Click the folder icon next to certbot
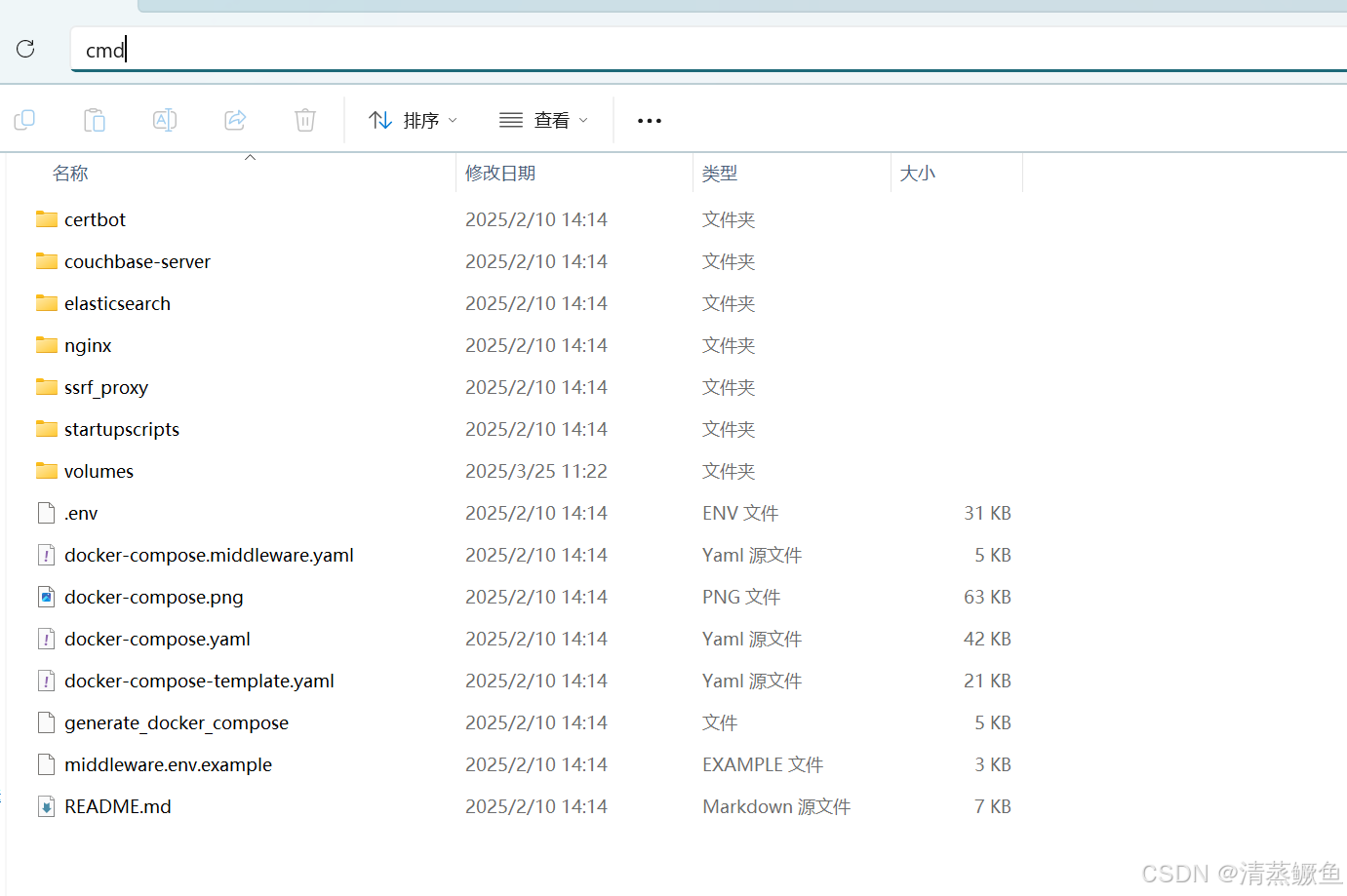The image size is (1347, 896). 46,219
